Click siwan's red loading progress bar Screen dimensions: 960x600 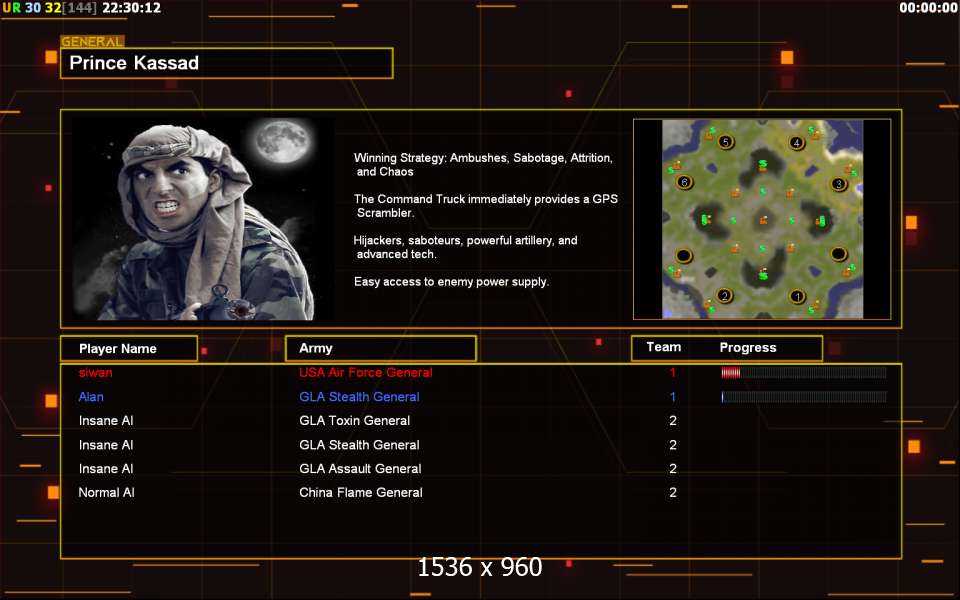pos(804,373)
